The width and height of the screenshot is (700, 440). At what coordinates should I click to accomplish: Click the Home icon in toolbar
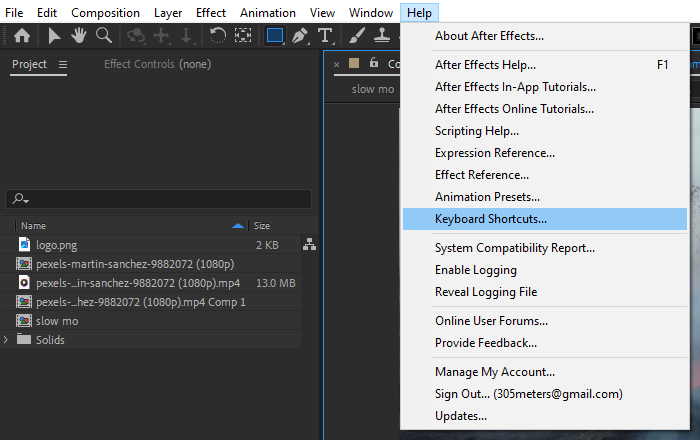point(21,36)
